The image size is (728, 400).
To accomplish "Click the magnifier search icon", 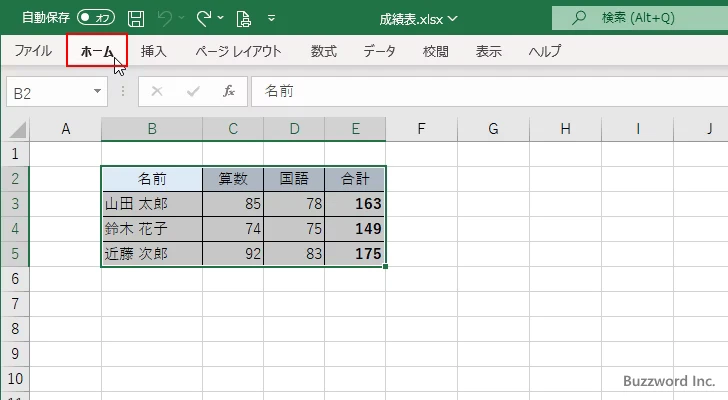I will (x=578, y=18).
